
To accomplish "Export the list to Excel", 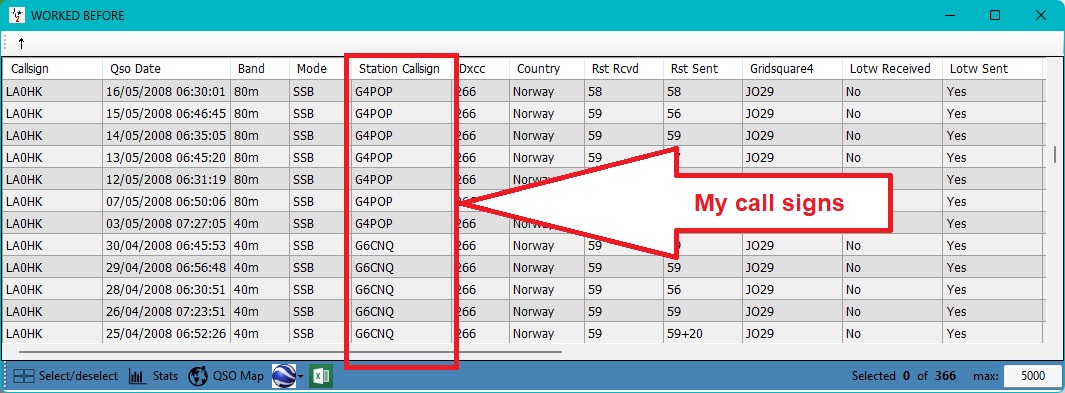I will coord(321,376).
